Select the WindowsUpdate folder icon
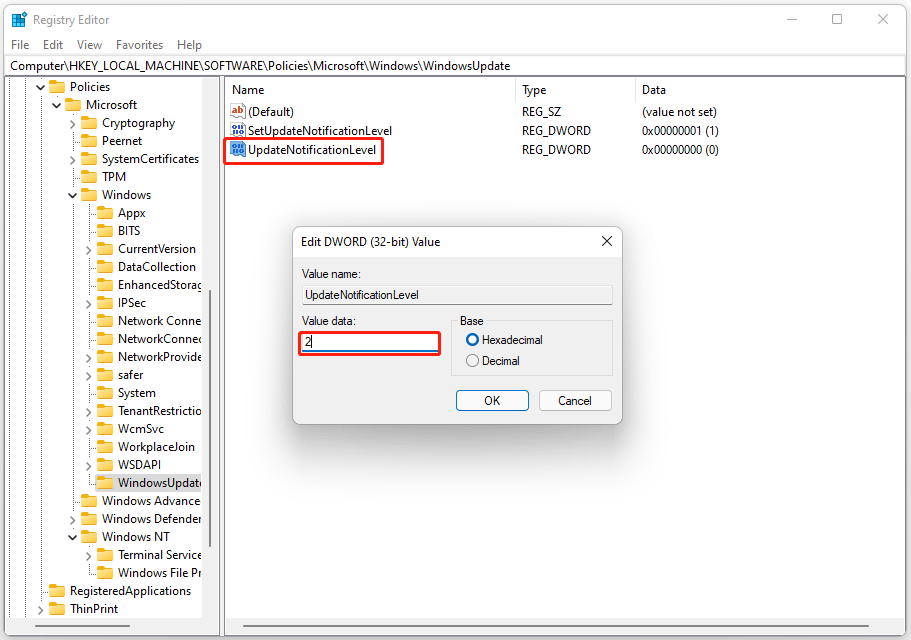This screenshot has height=640, width=911. click(105, 483)
